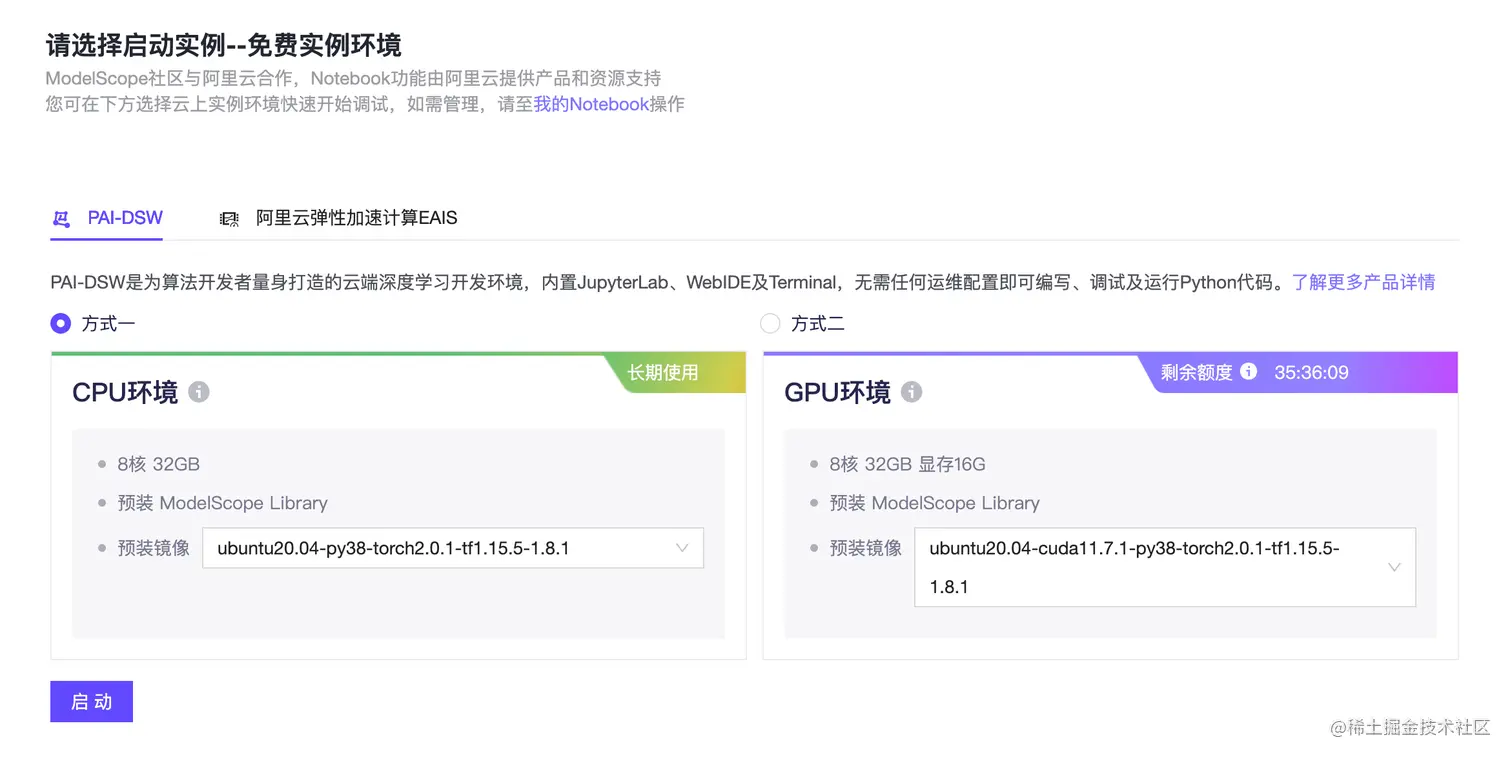The image size is (1512, 759).
Task: Open the 了解更多产品详情 link
Action: 1363,282
